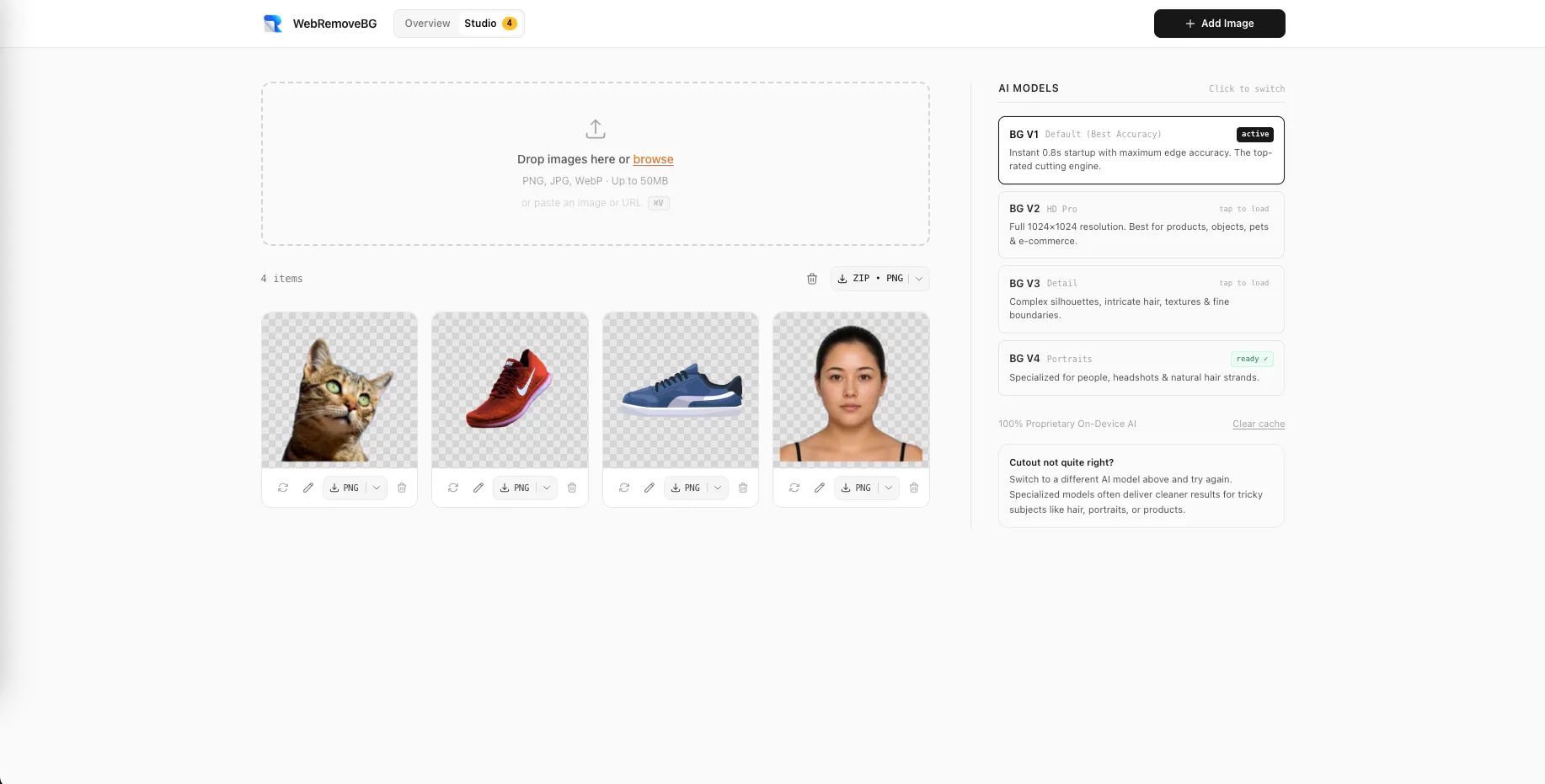Download all as ZIP PNG

coord(869,279)
